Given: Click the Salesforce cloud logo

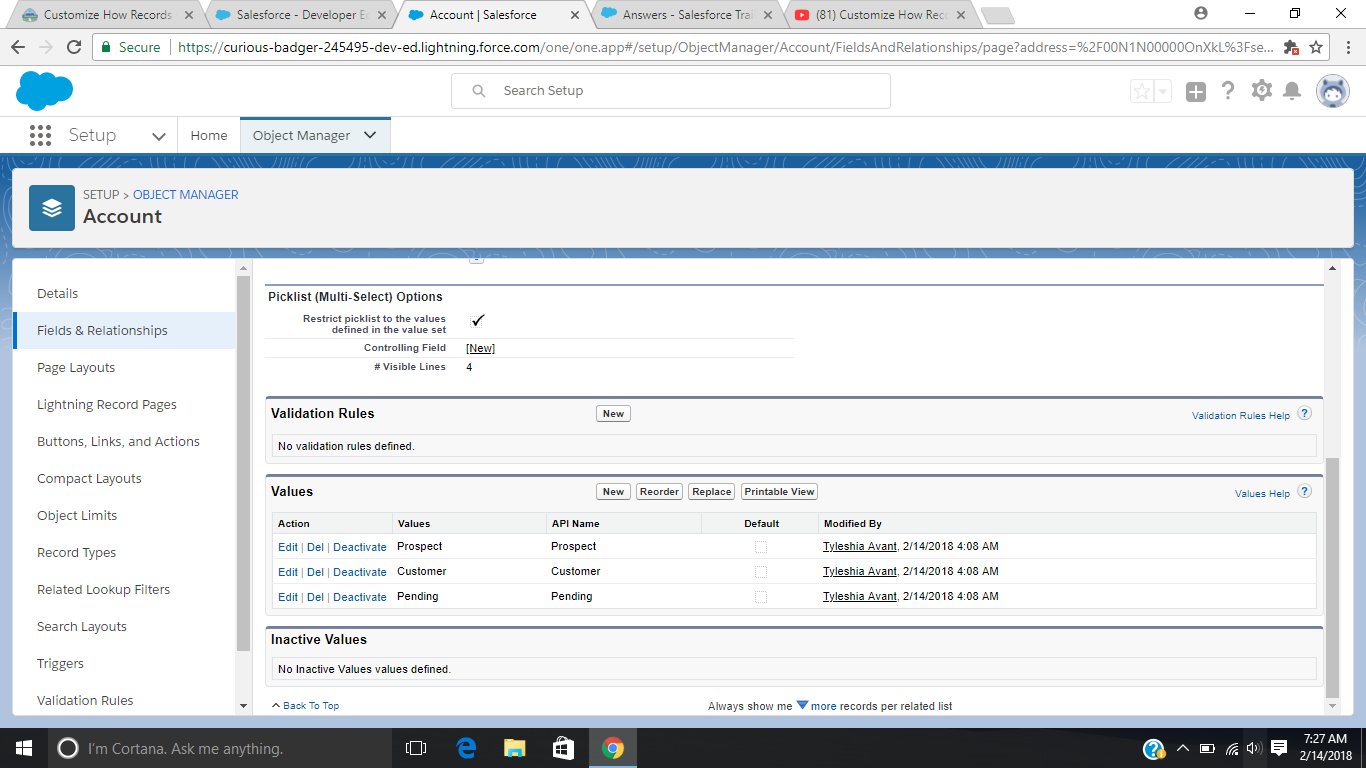Looking at the screenshot, I should click(x=44, y=91).
